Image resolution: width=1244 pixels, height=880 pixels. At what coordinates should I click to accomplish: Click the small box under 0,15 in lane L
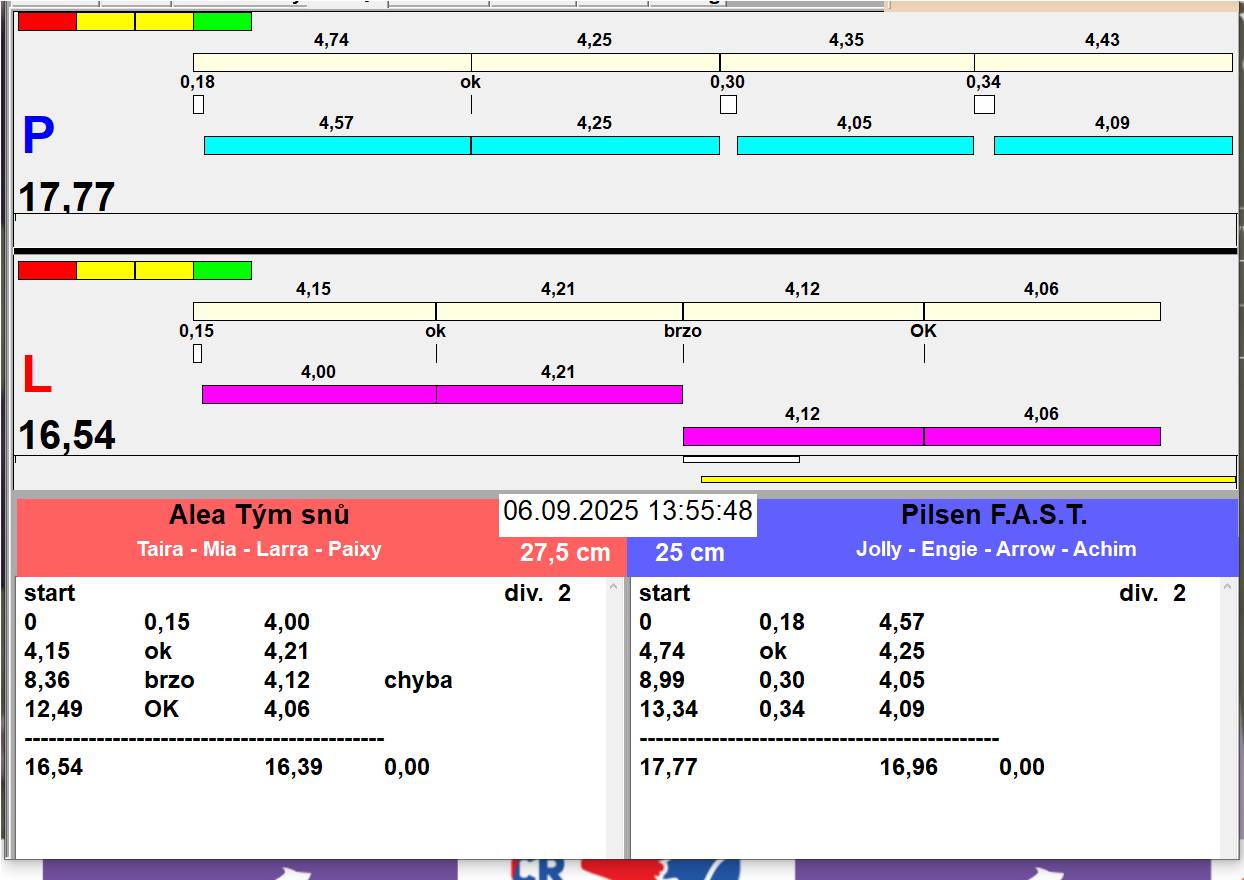[x=197, y=353]
